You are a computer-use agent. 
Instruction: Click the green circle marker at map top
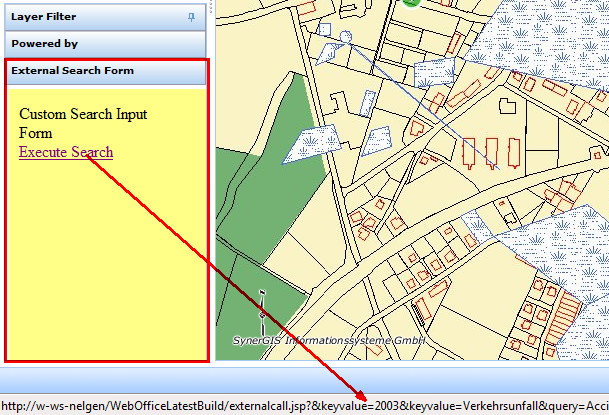pos(411,3)
